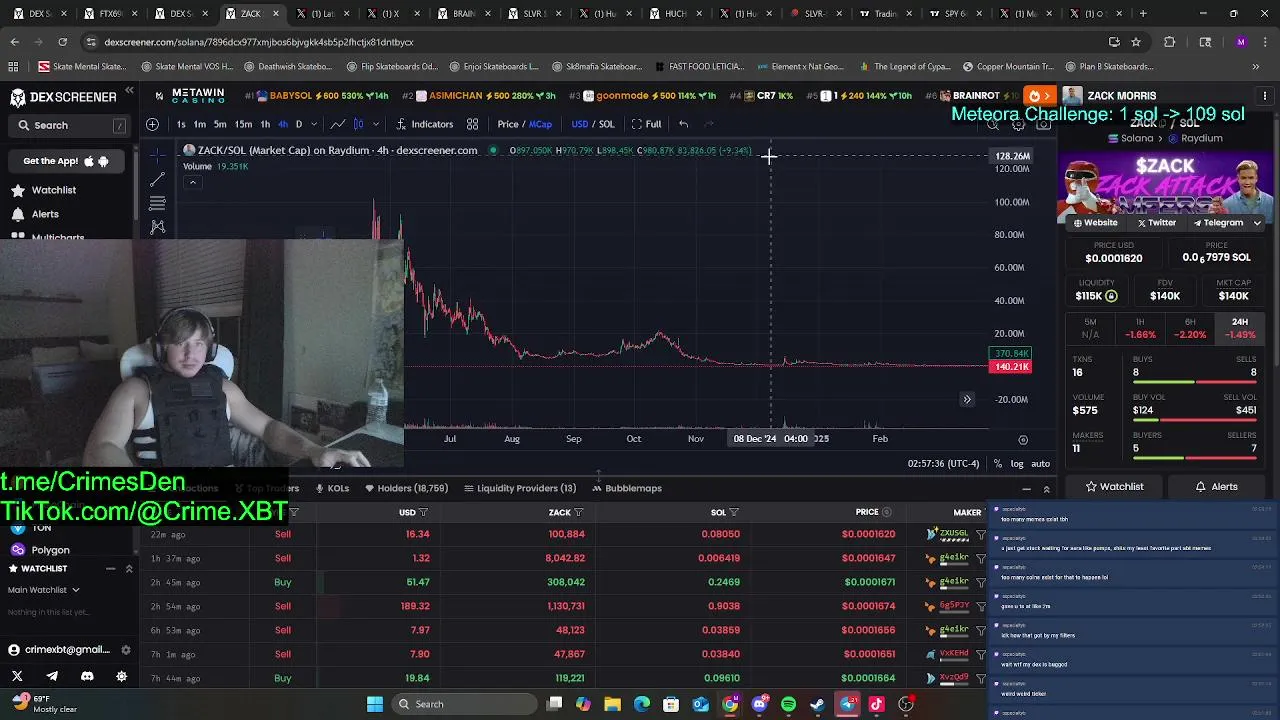Viewport: 1280px width, 720px height.
Task: Toggle percent scale on chart
Action: [x=997, y=464]
